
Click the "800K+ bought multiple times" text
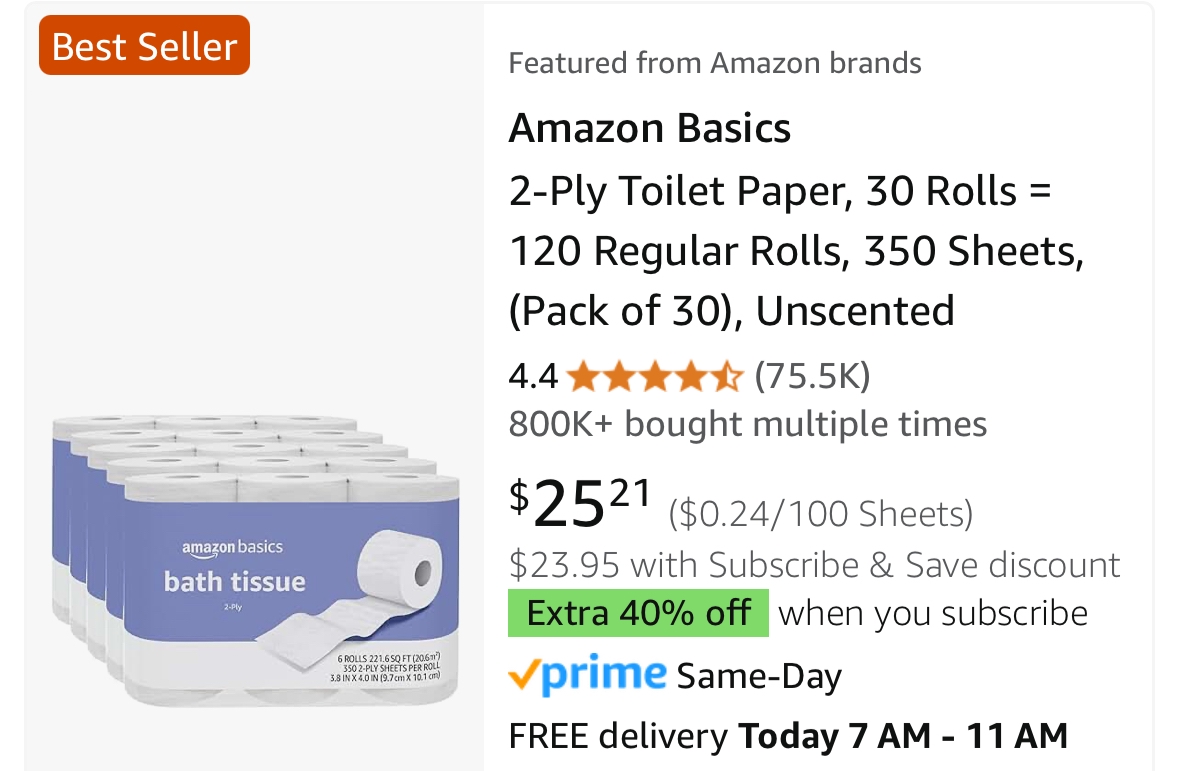click(747, 424)
